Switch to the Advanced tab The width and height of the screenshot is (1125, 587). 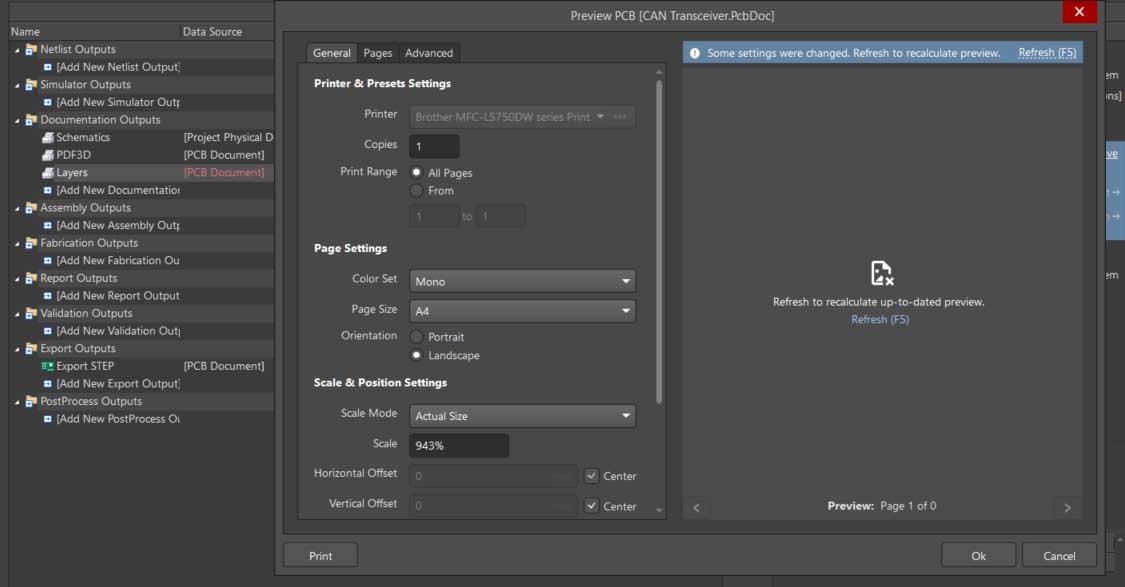tap(429, 53)
